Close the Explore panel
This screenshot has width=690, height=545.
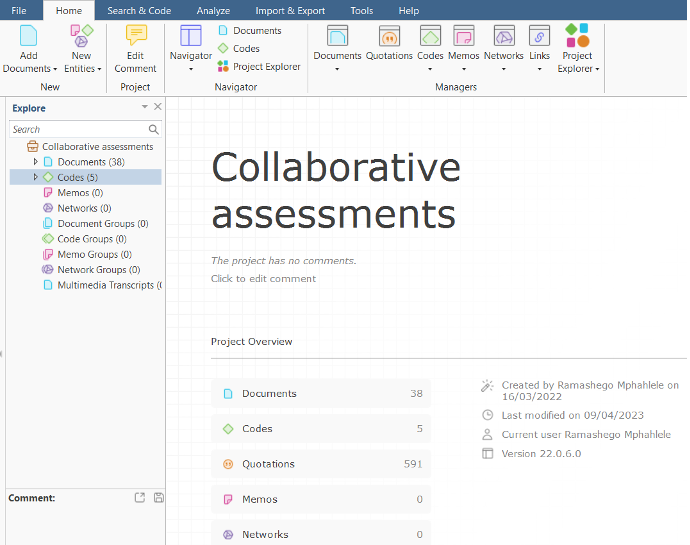click(158, 107)
